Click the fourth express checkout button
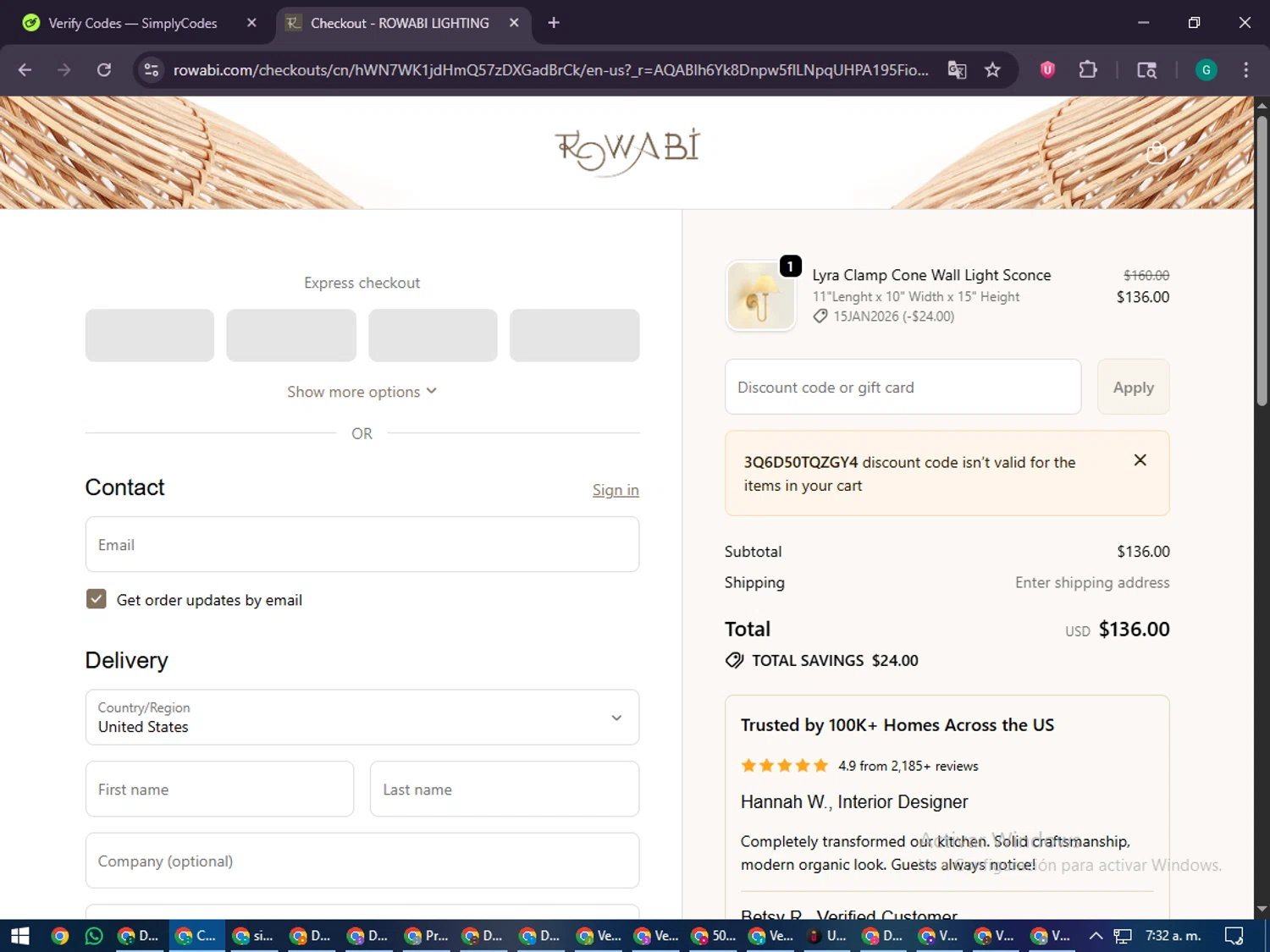The width and height of the screenshot is (1270, 952). click(x=574, y=335)
